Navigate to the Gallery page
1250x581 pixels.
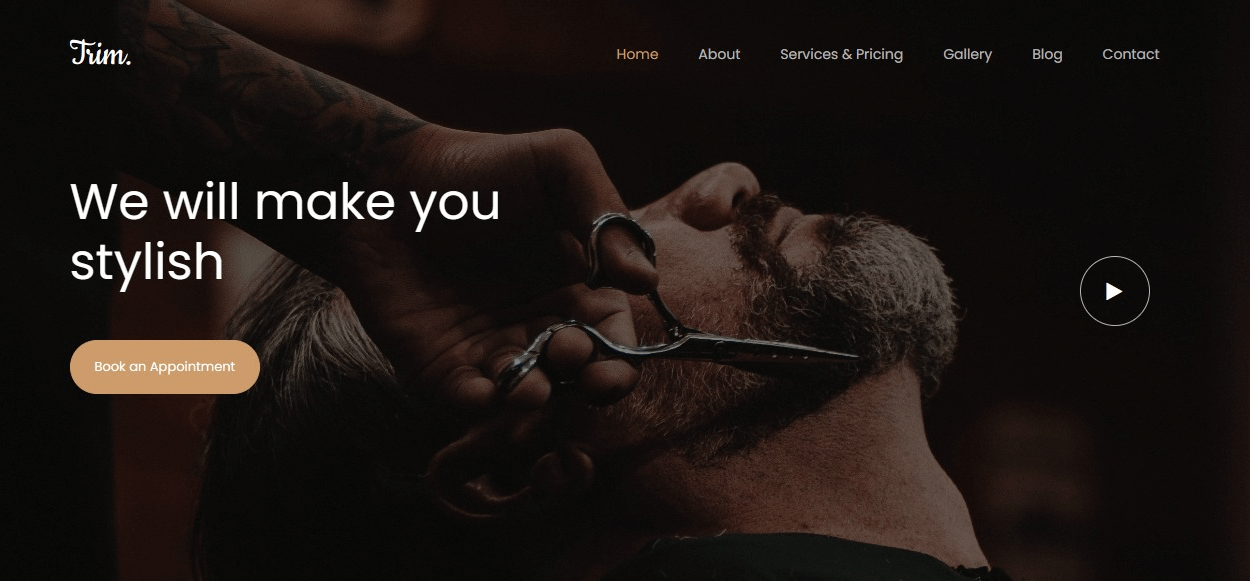click(967, 54)
